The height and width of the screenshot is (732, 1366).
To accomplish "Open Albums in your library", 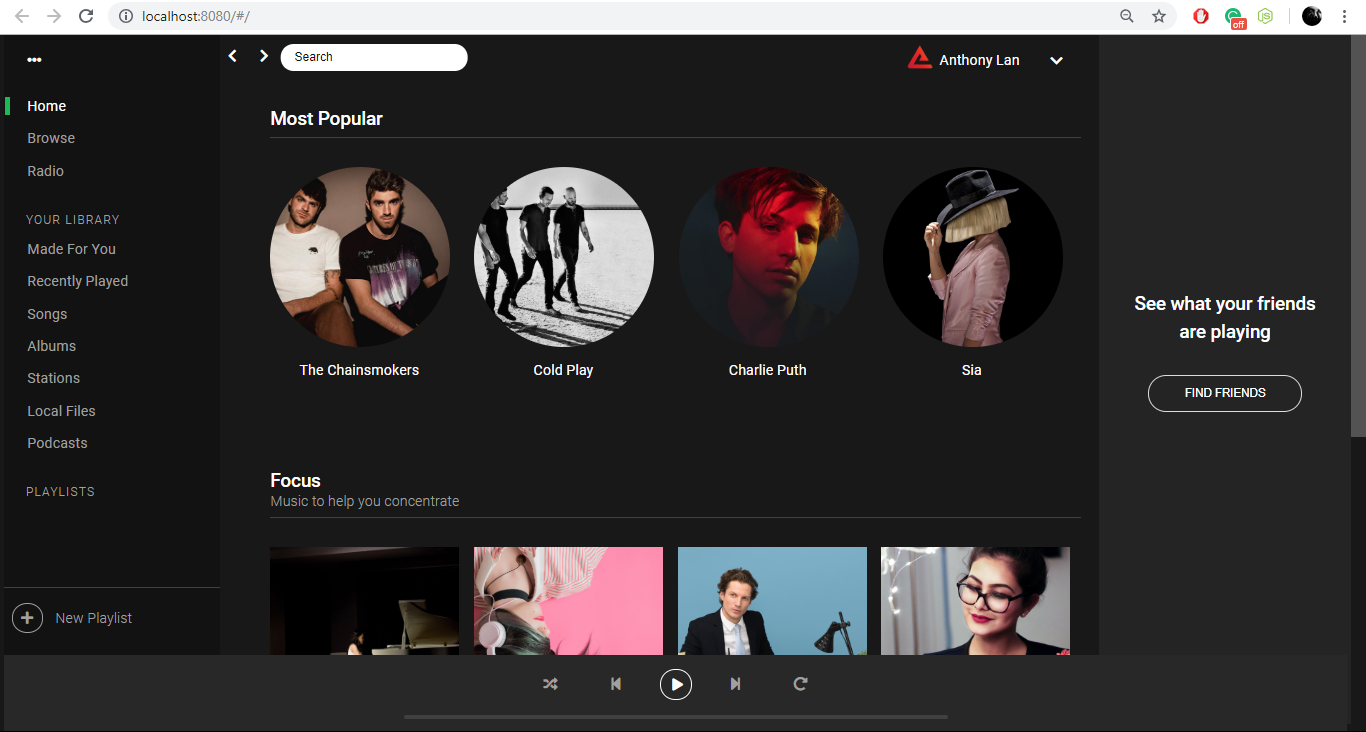I will pos(51,346).
